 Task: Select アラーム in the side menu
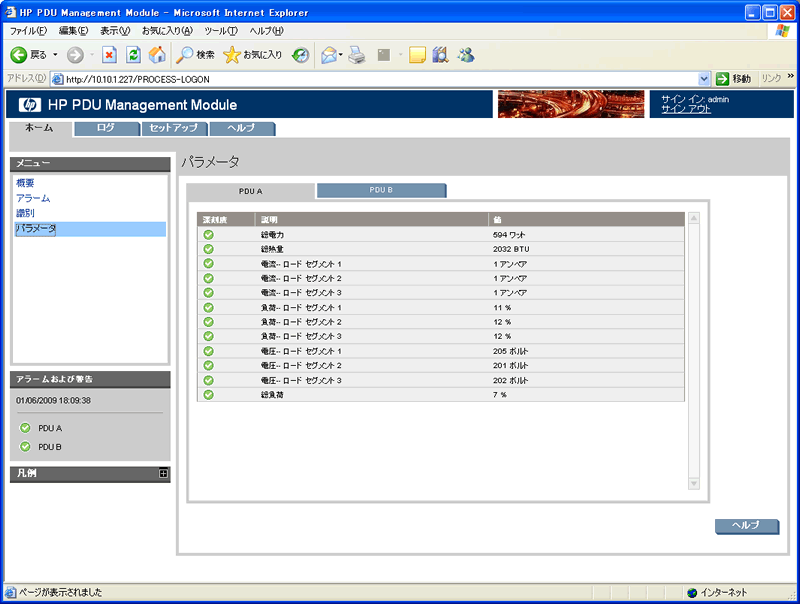33,198
